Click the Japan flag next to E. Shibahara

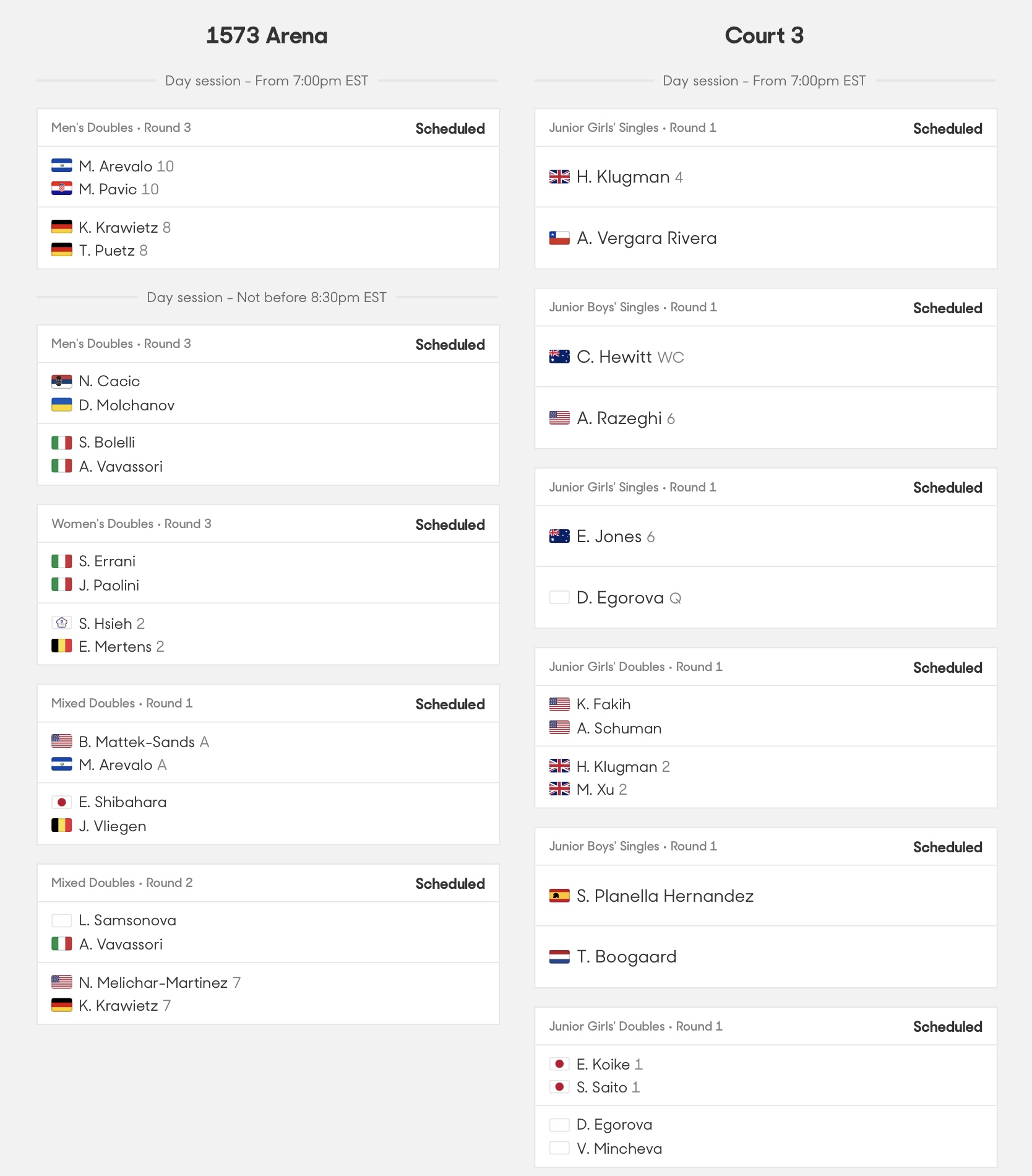(61, 802)
